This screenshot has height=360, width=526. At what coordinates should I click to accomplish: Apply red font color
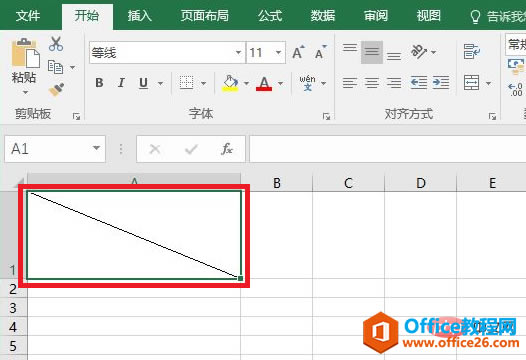pyautogui.click(x=264, y=83)
